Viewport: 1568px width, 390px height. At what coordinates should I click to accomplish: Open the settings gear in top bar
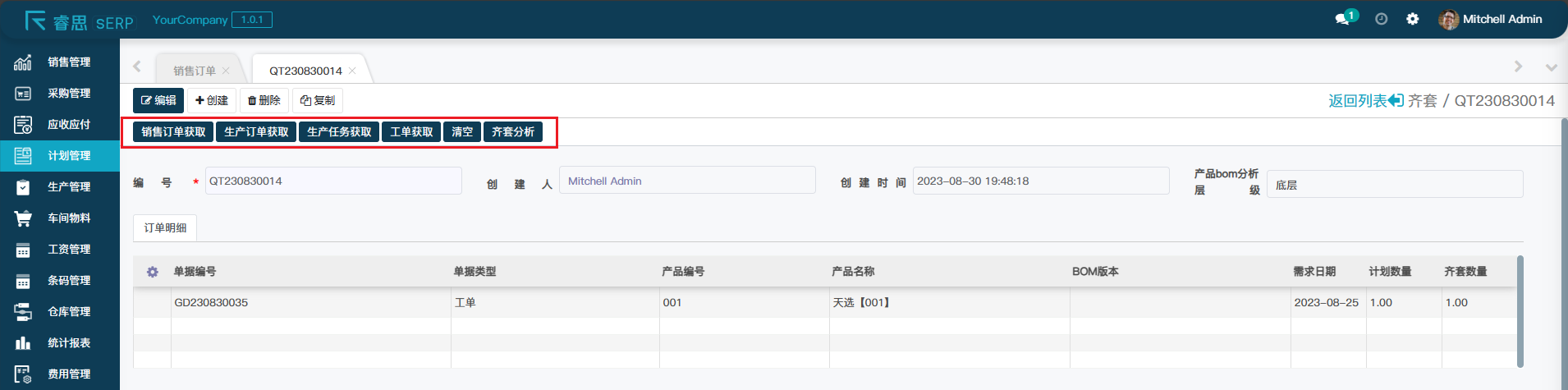1412,19
